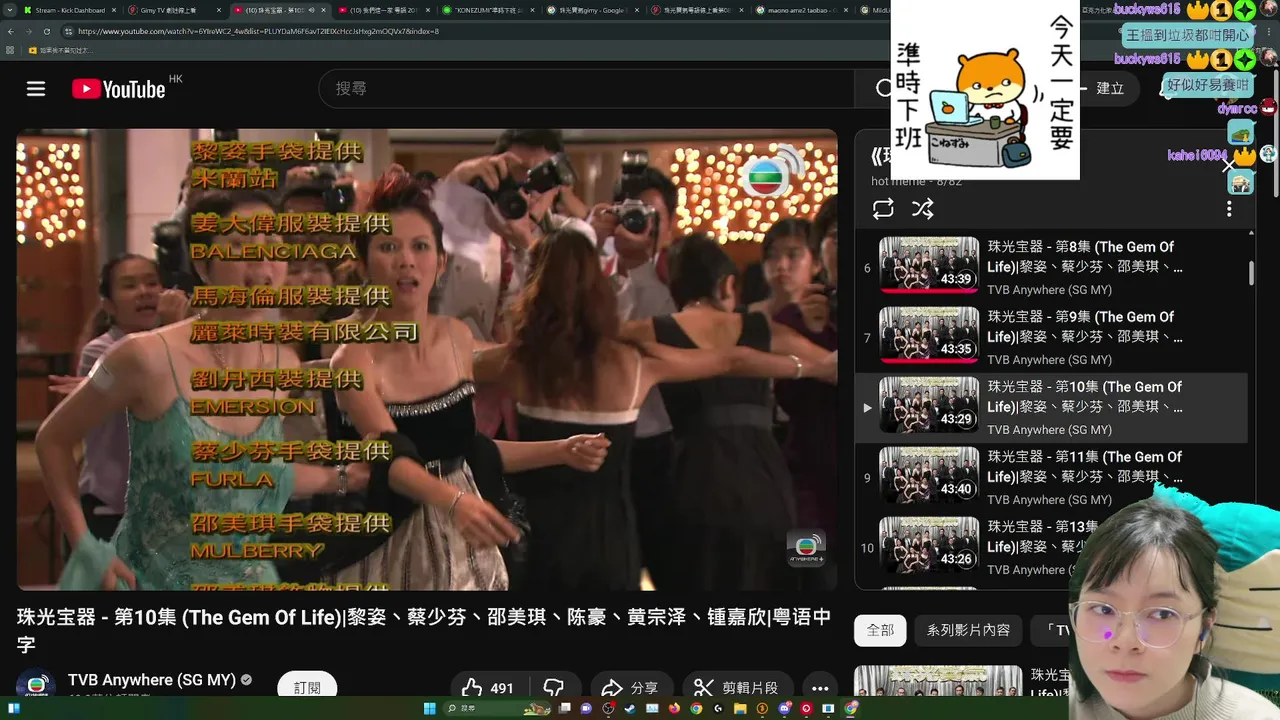Click the 第10集 playing indicator arrow
Viewport: 1280px width, 720px height.
click(x=867, y=408)
